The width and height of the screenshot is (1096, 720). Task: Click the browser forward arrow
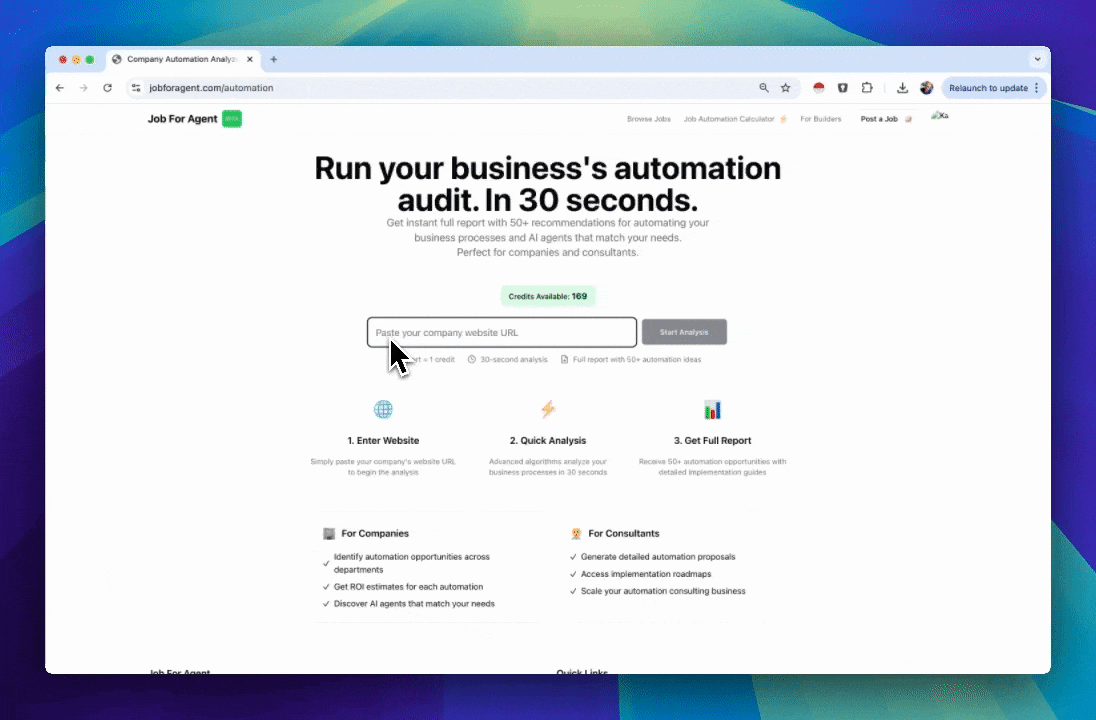[84, 88]
